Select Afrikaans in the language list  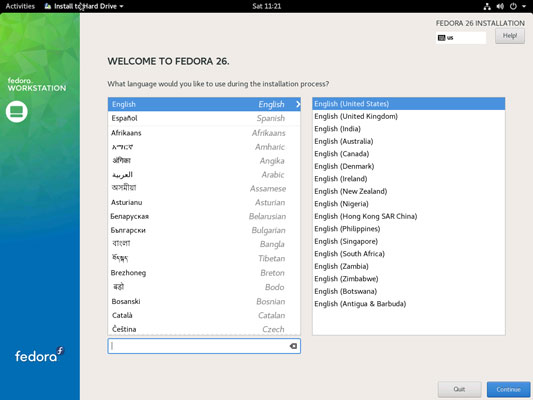[204, 133]
